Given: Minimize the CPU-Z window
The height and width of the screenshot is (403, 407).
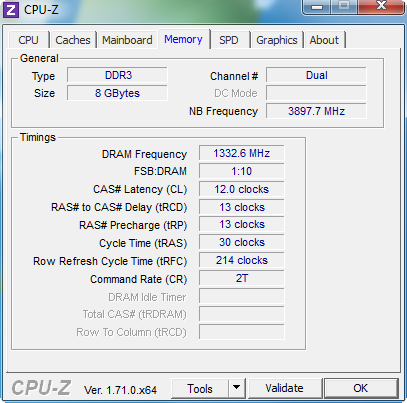Looking at the screenshot, I should pyautogui.click(x=317, y=7).
